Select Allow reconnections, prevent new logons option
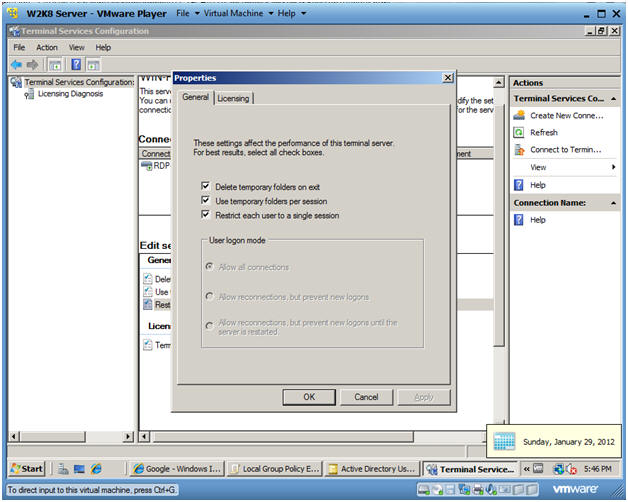628x502 pixels. [x=209, y=296]
